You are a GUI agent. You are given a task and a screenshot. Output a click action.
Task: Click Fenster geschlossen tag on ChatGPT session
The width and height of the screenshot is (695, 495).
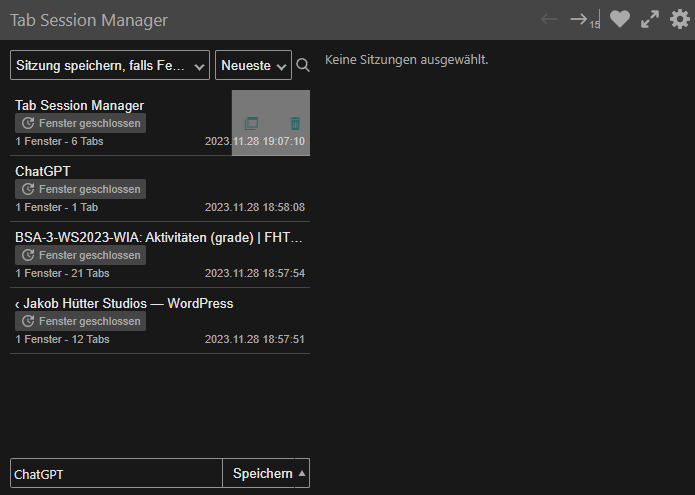tap(80, 189)
